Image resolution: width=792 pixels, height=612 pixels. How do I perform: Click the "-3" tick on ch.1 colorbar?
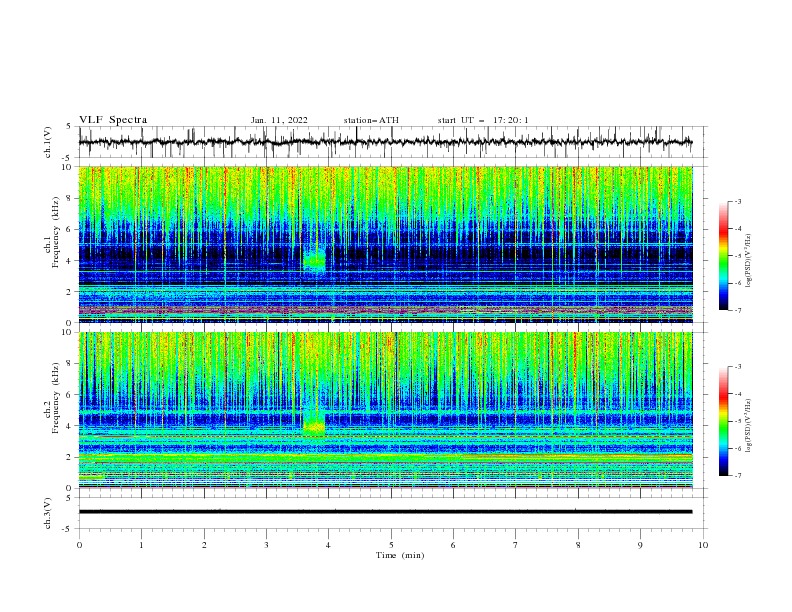(738, 201)
